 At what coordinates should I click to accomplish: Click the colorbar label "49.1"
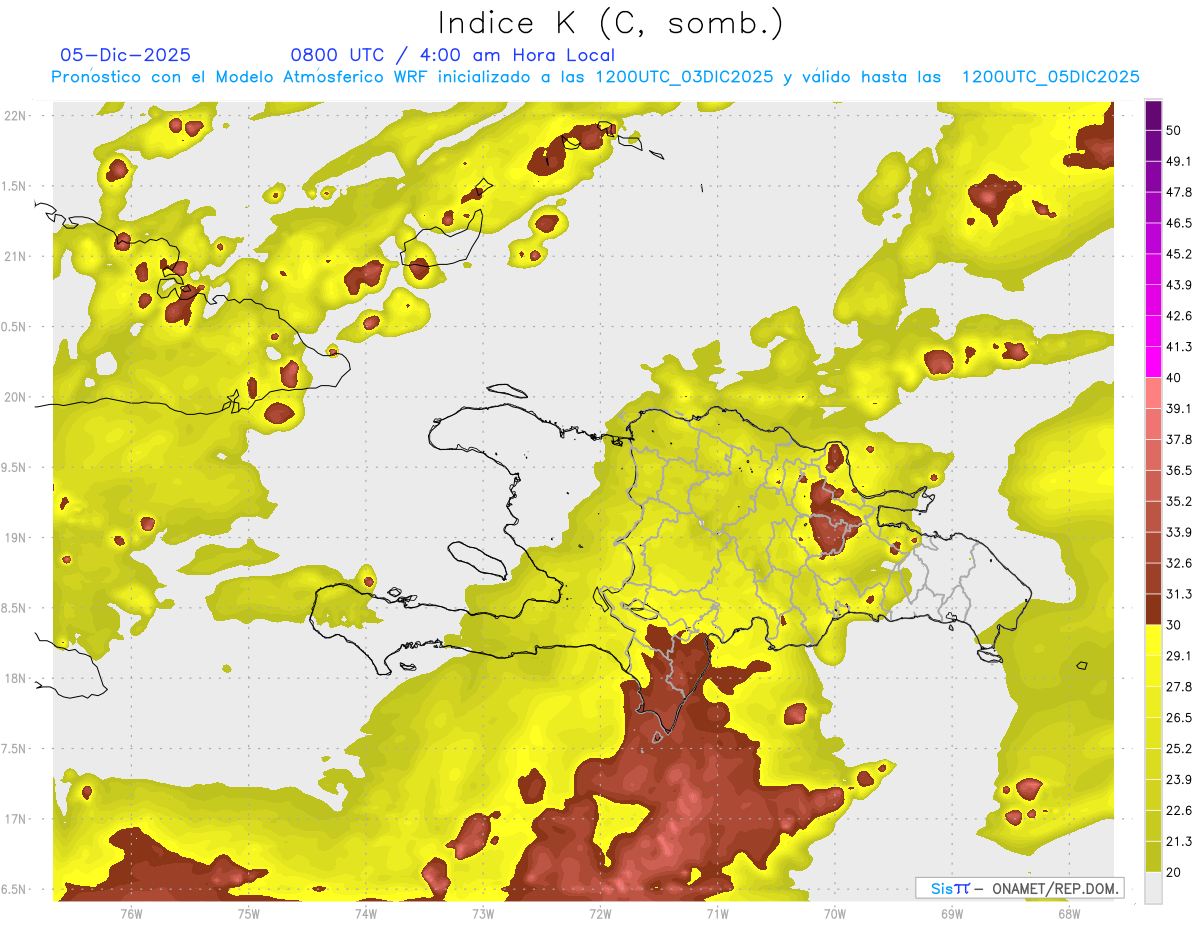point(1179,162)
